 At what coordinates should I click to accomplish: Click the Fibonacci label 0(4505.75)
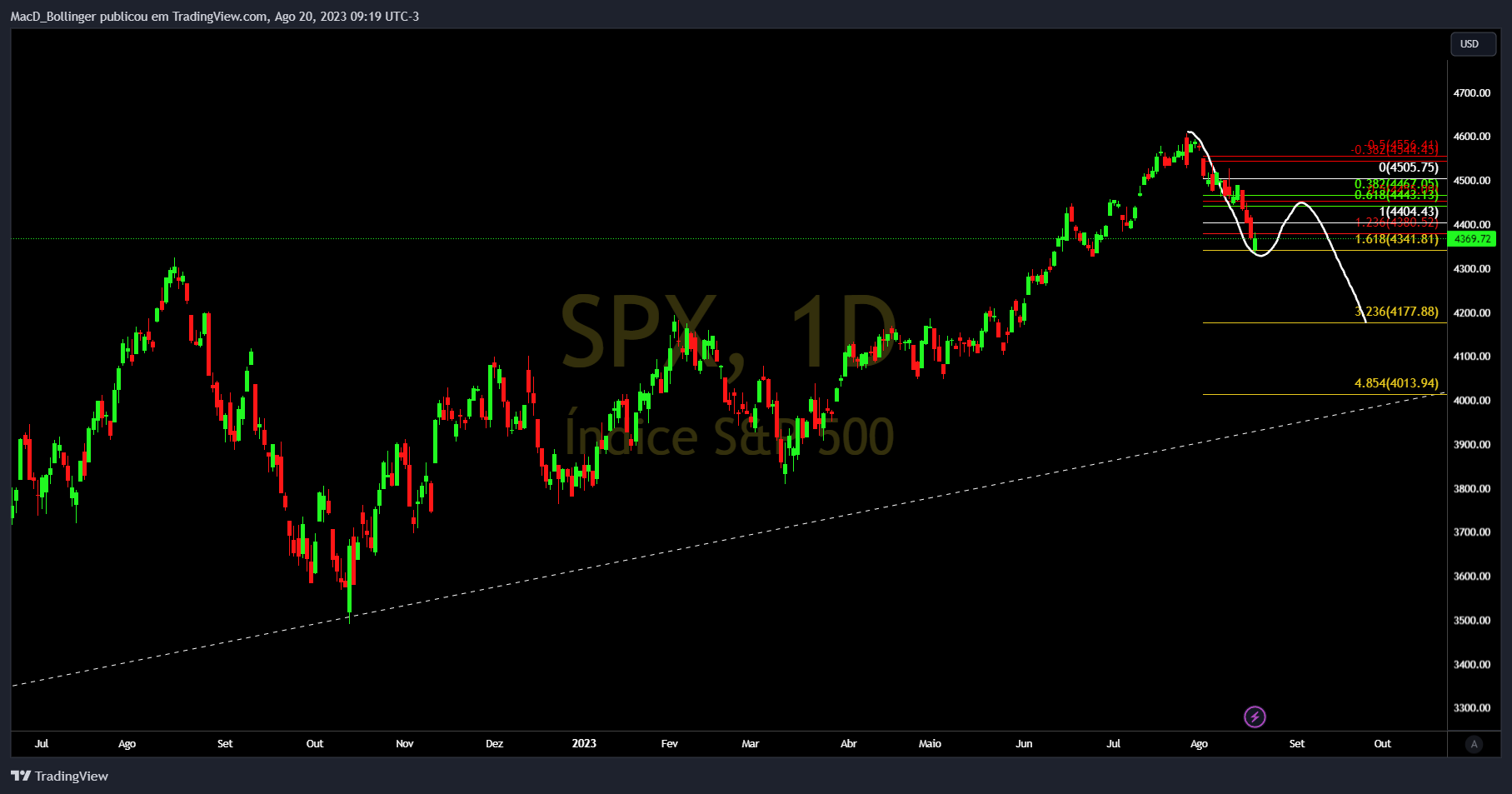(1408, 167)
